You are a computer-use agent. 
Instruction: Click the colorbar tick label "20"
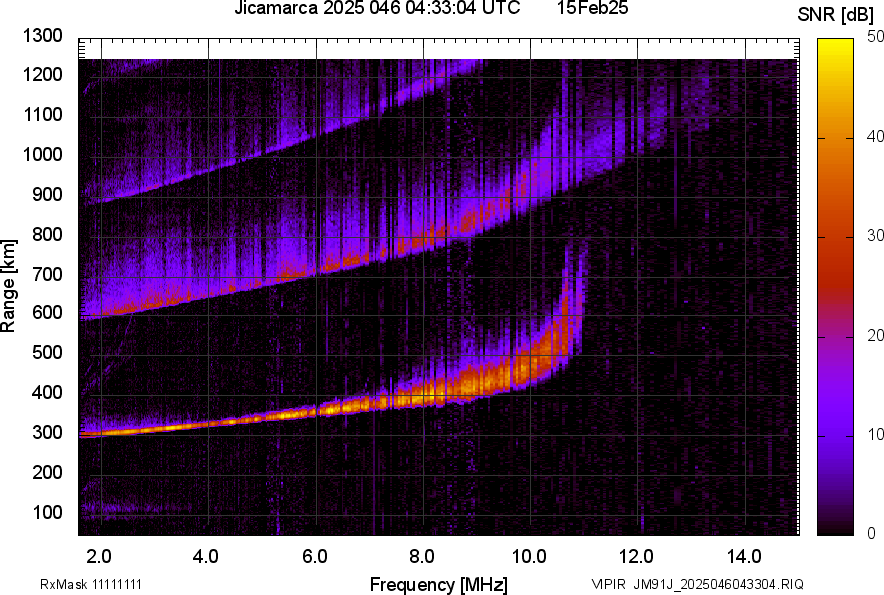[875, 335]
